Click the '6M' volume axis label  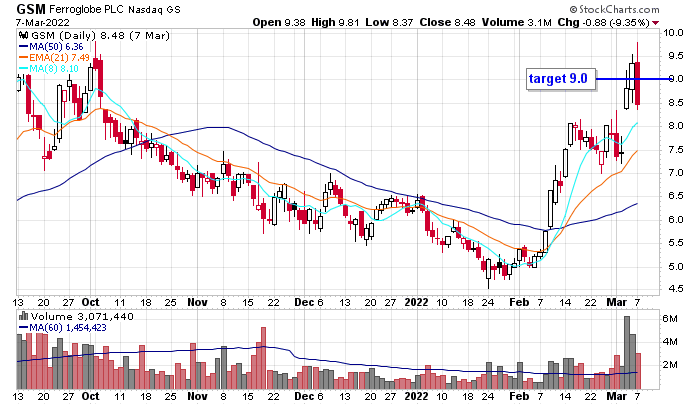tap(670, 319)
